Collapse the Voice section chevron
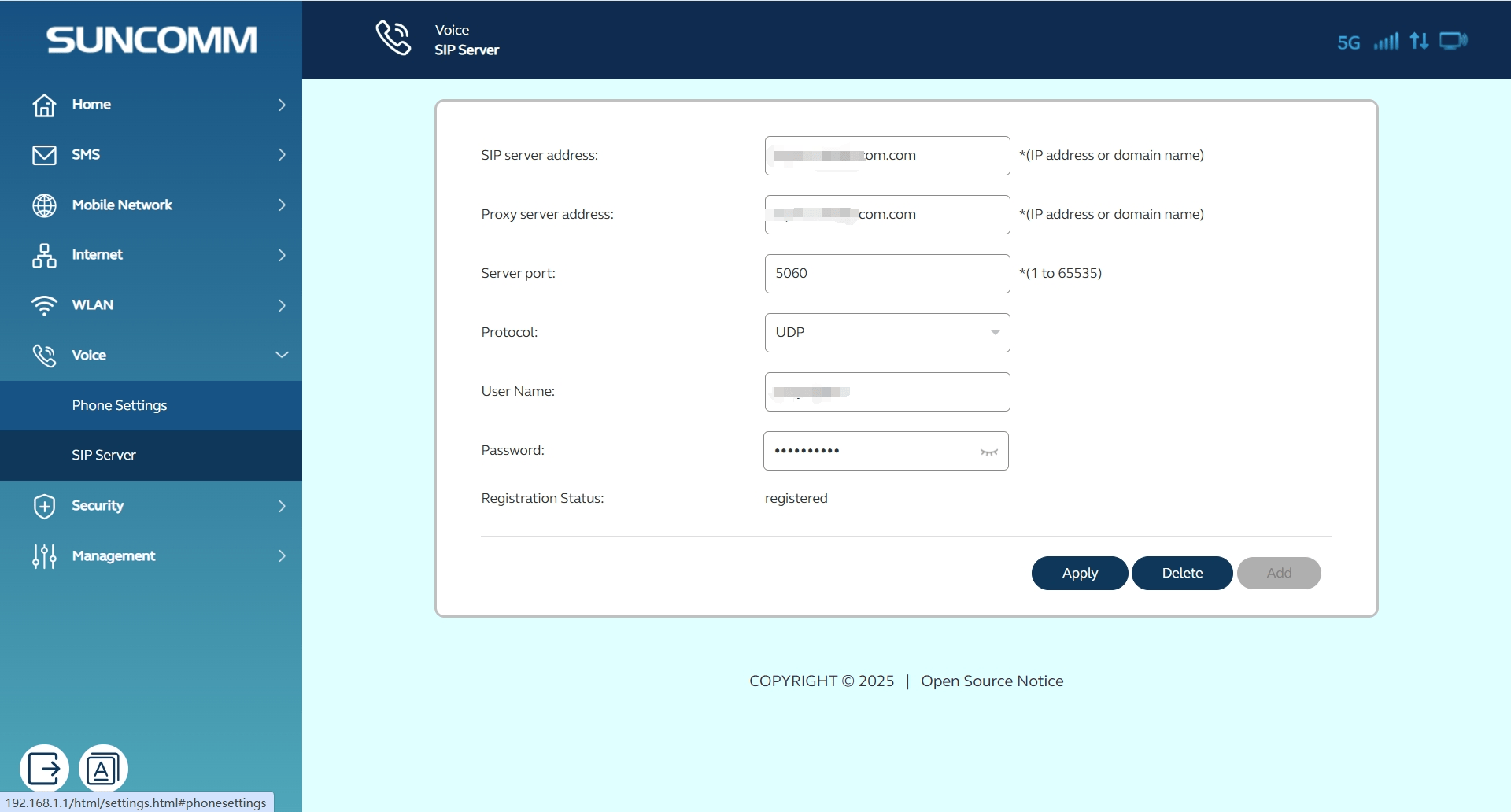Viewport: 1511px width, 812px height. 282,355
